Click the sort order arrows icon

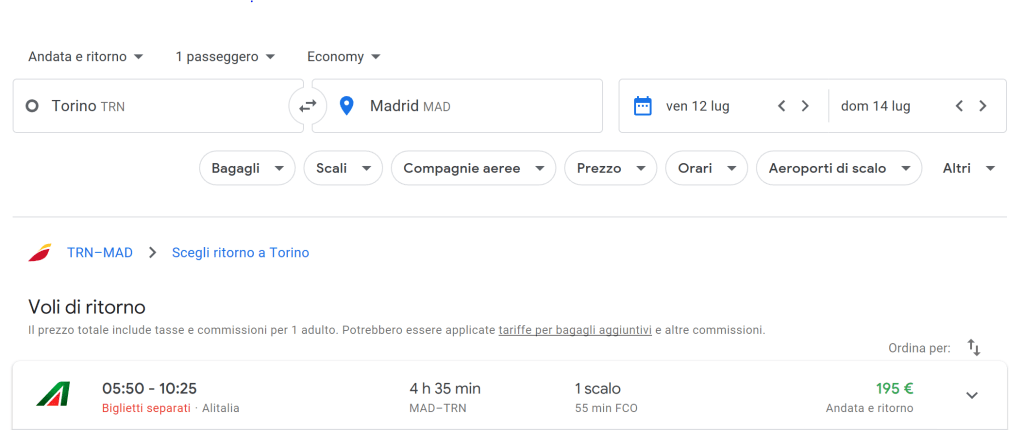pyautogui.click(x=974, y=348)
